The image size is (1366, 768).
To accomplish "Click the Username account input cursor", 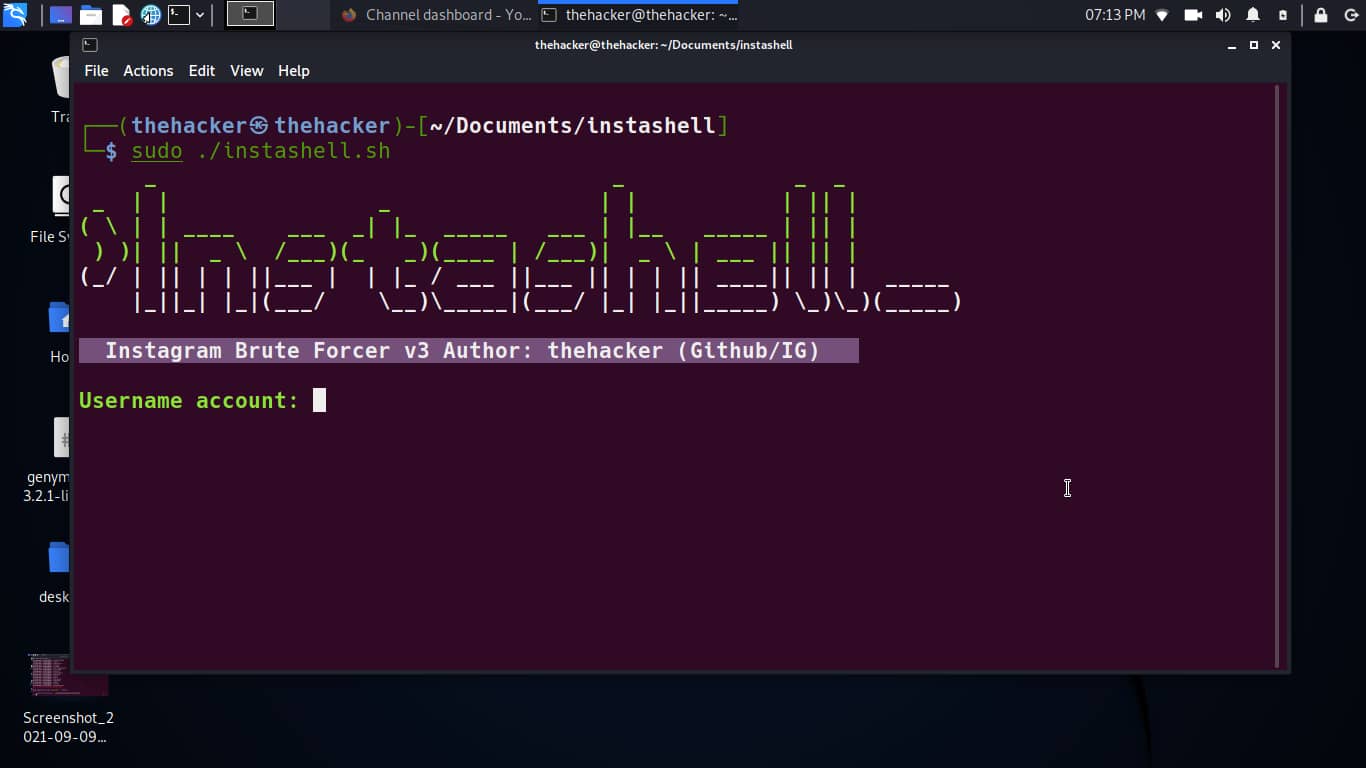I will click(319, 400).
